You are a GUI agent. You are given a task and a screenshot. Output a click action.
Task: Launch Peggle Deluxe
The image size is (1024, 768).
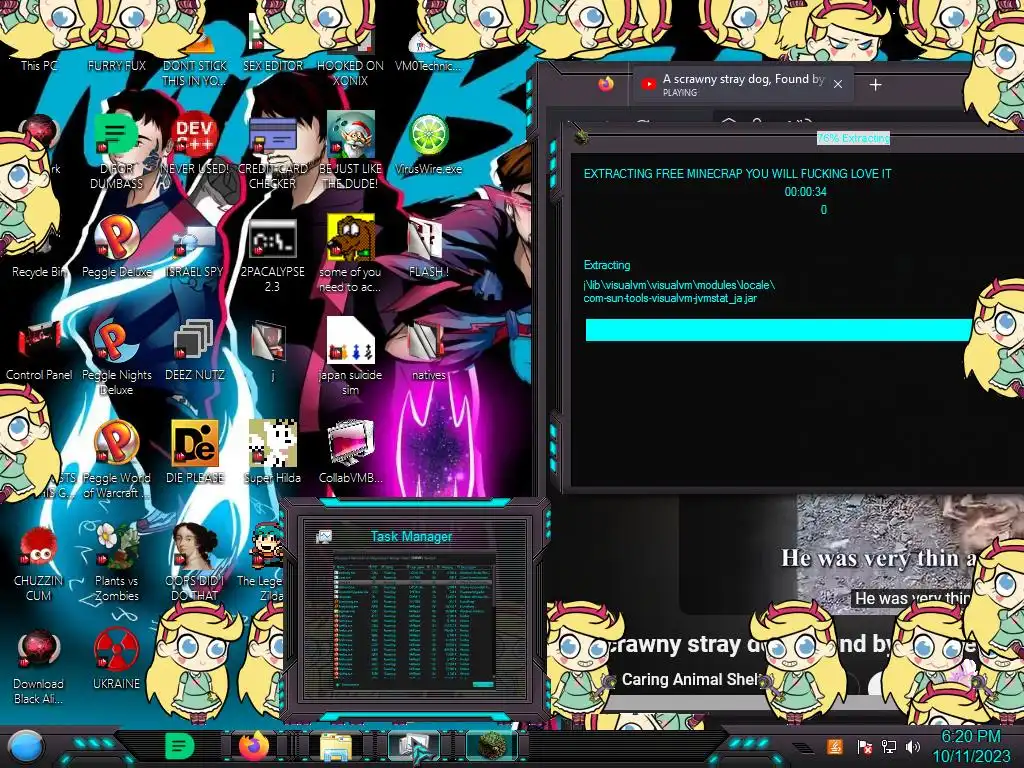[116, 247]
